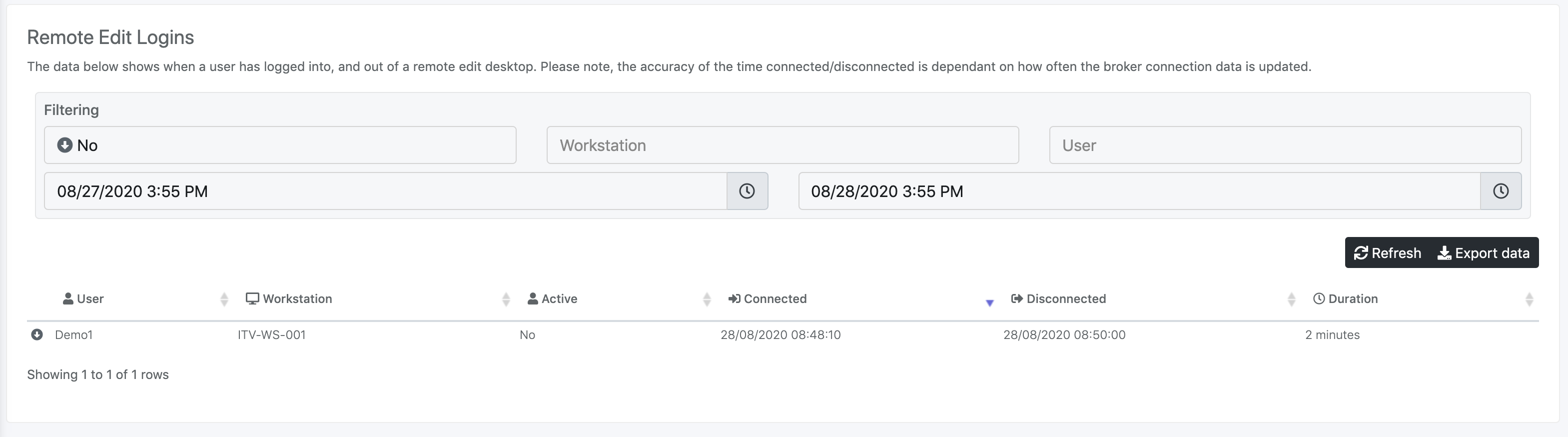Click the start date clock icon

coord(747,191)
